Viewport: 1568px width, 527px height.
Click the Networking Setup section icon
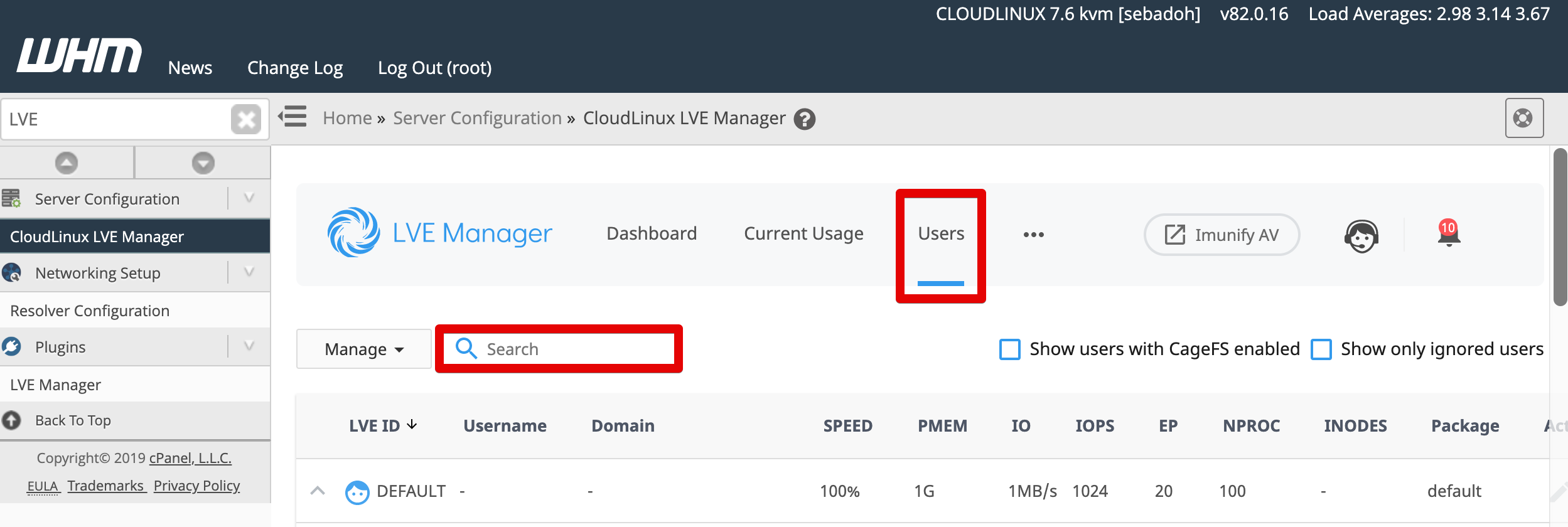point(11,273)
